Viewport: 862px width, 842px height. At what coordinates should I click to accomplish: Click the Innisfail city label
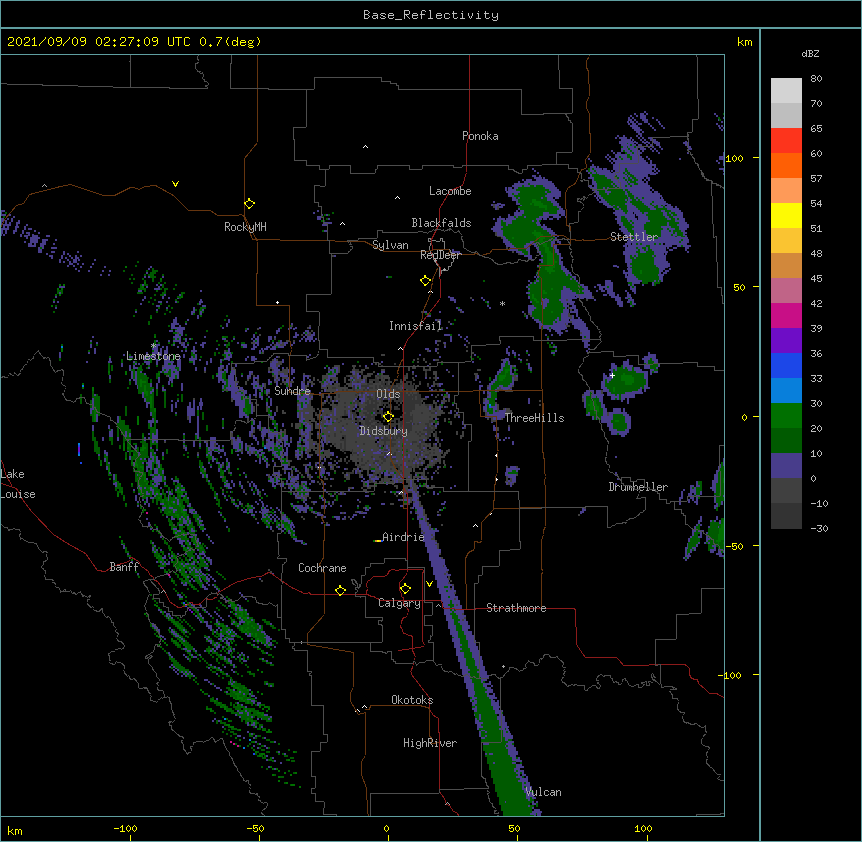[x=416, y=326]
